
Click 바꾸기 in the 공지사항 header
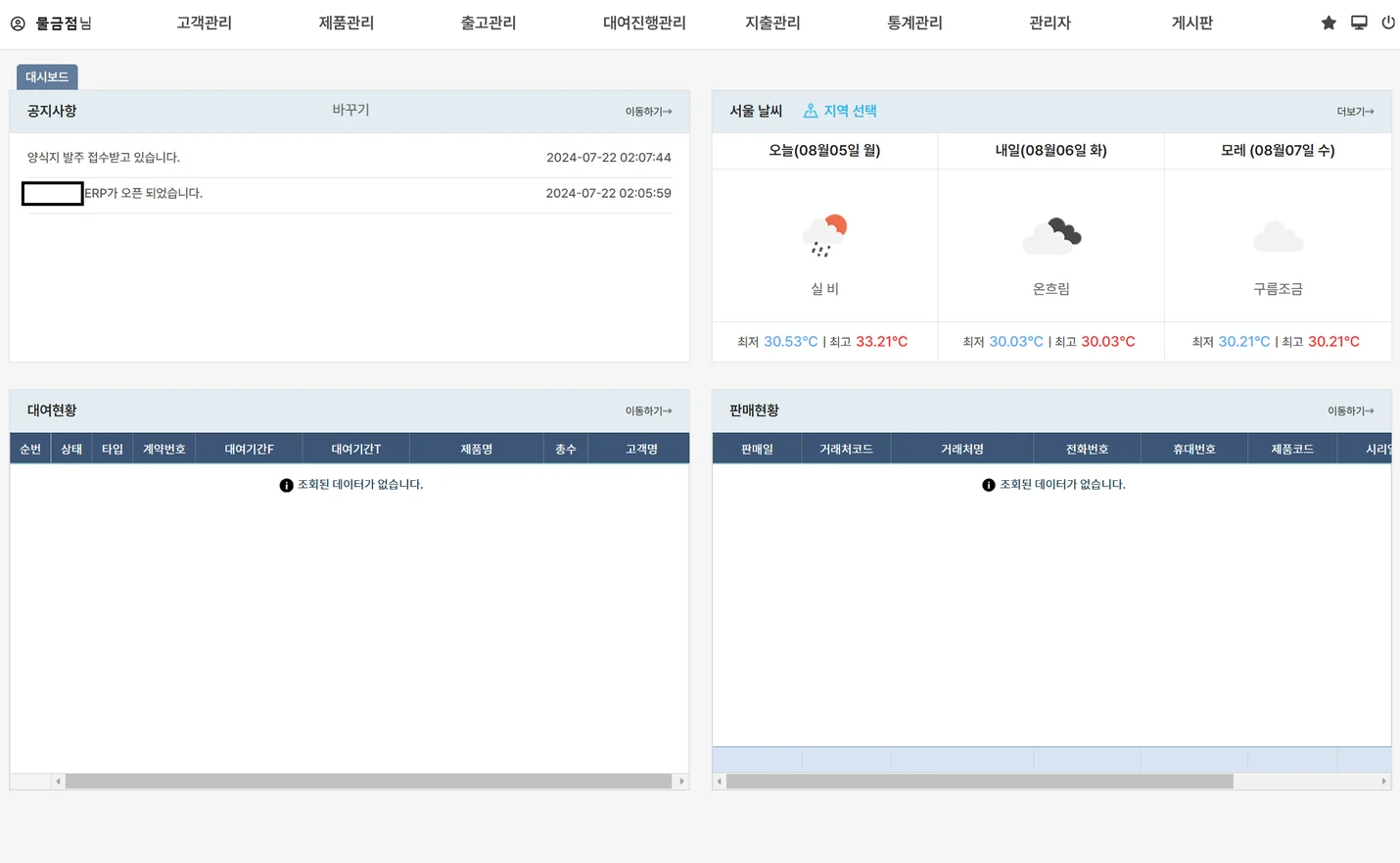pos(350,110)
